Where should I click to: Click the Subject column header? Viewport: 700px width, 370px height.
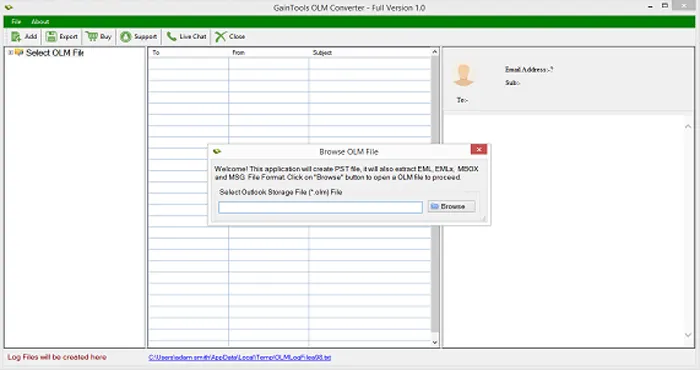pyautogui.click(x=370, y=53)
